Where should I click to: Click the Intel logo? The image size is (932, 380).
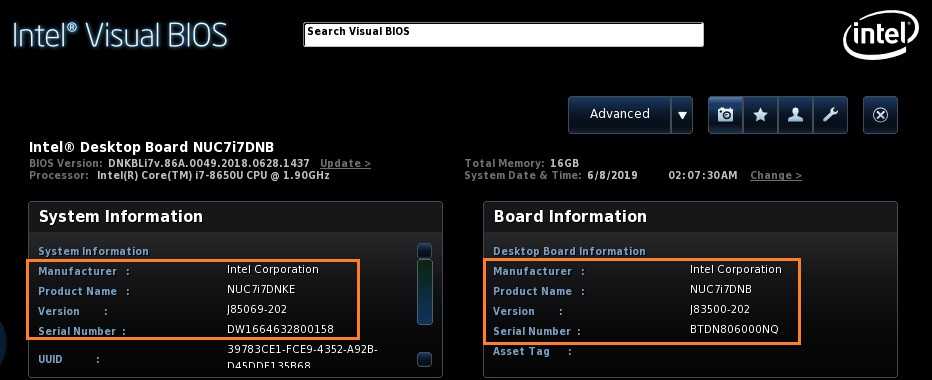coord(880,37)
